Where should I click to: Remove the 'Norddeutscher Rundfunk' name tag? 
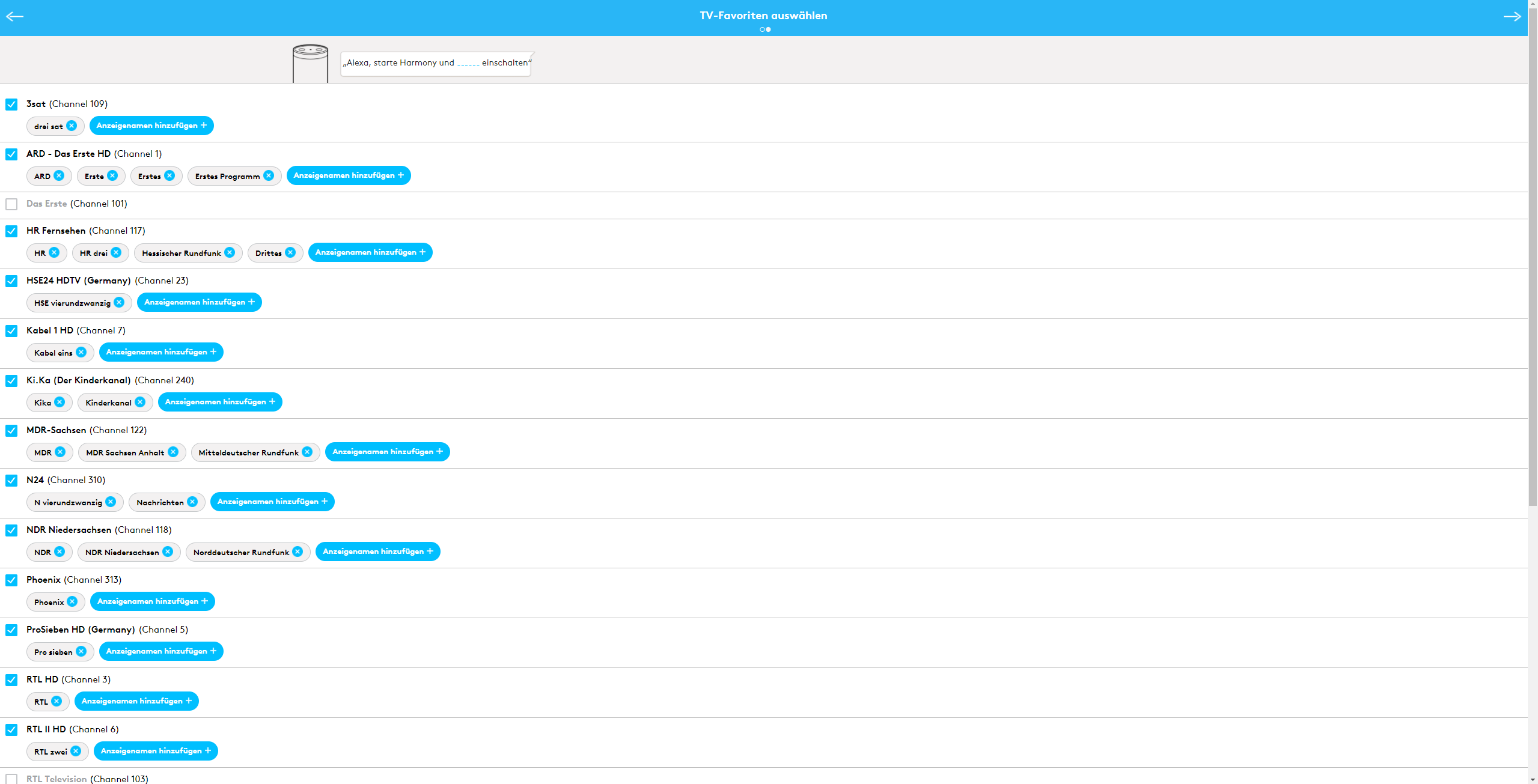coord(298,552)
